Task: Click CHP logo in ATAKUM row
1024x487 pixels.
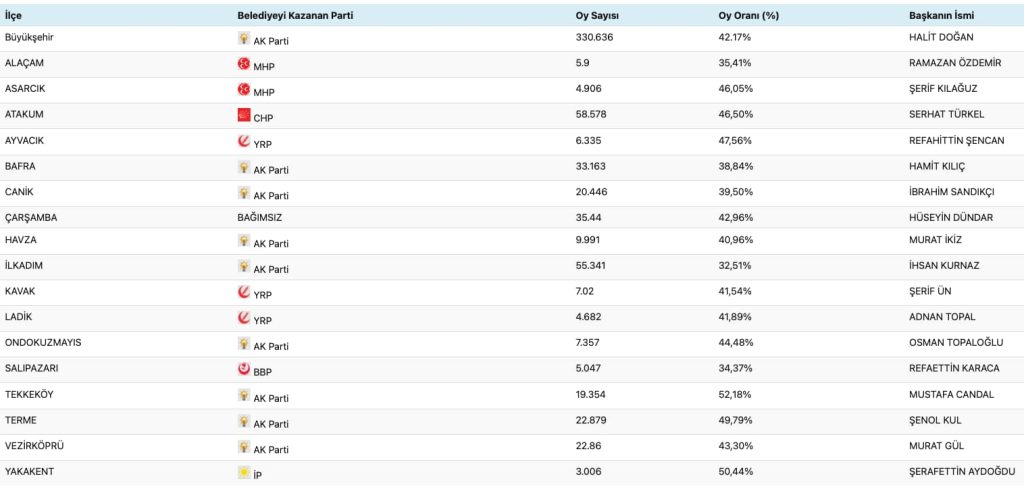Action: (244, 116)
